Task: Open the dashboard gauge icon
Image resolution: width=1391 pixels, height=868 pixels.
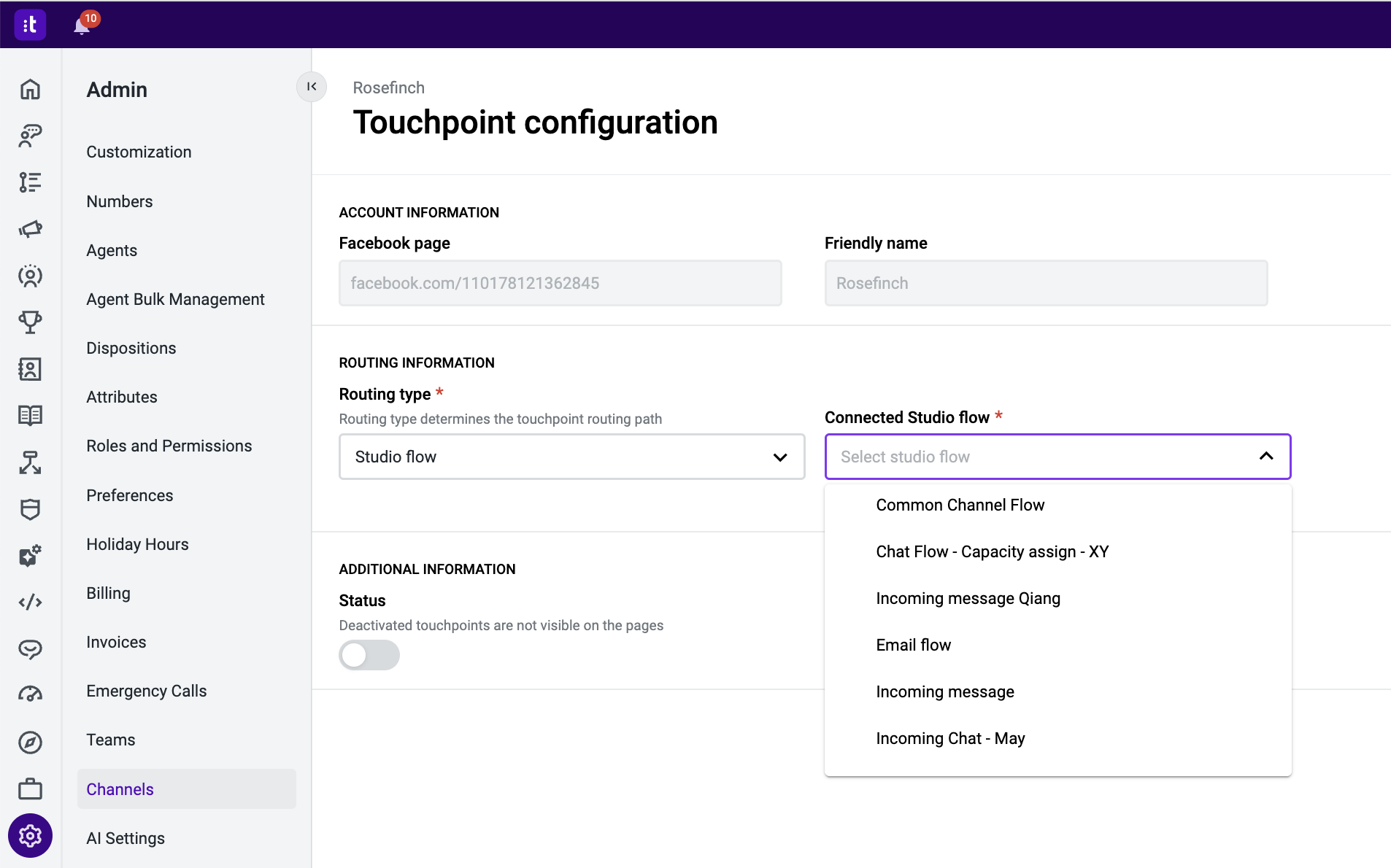Action: (x=30, y=694)
